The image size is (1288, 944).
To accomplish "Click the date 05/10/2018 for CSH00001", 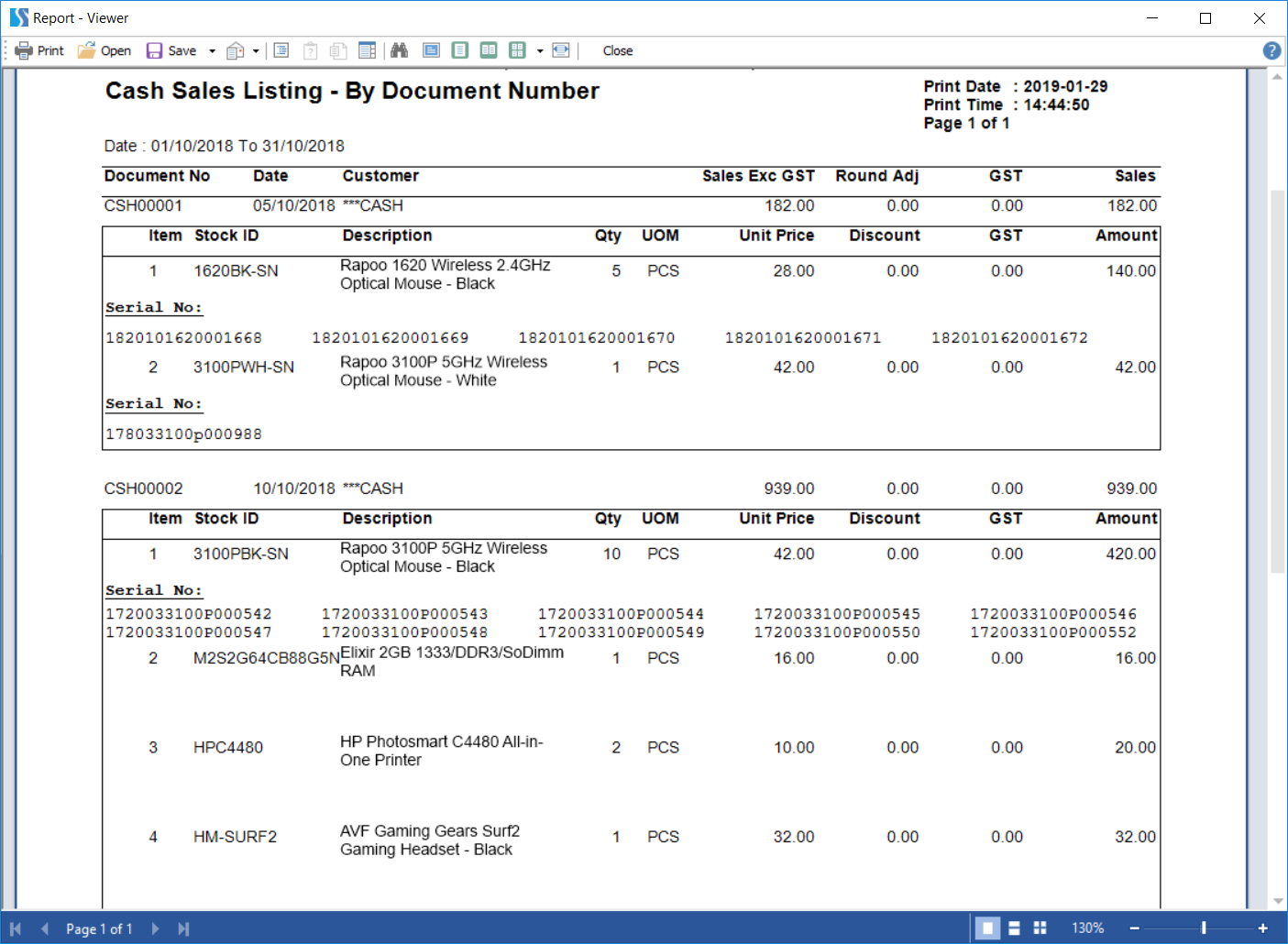I will click(294, 205).
